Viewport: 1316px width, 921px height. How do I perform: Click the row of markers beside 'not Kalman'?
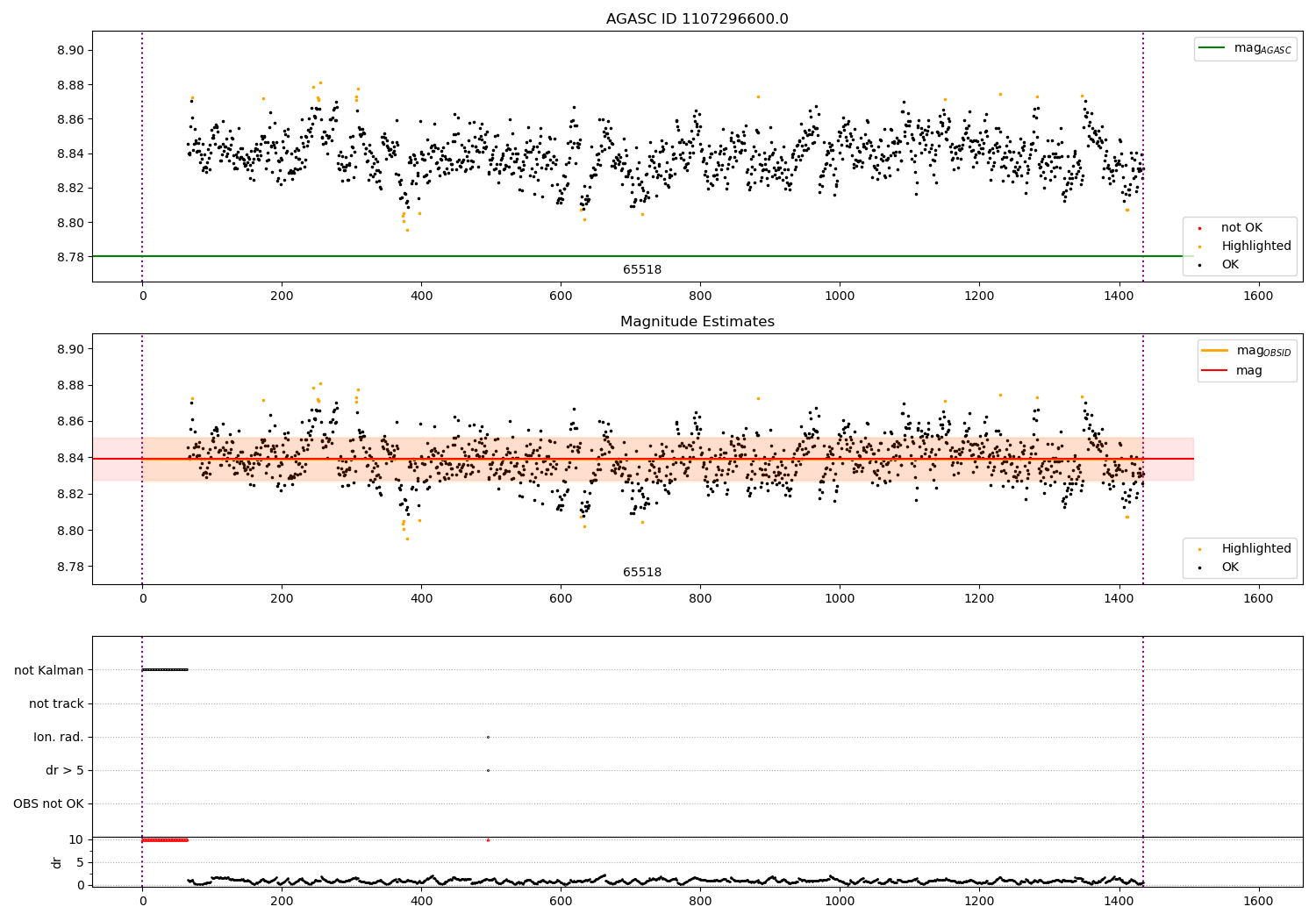click(x=165, y=670)
